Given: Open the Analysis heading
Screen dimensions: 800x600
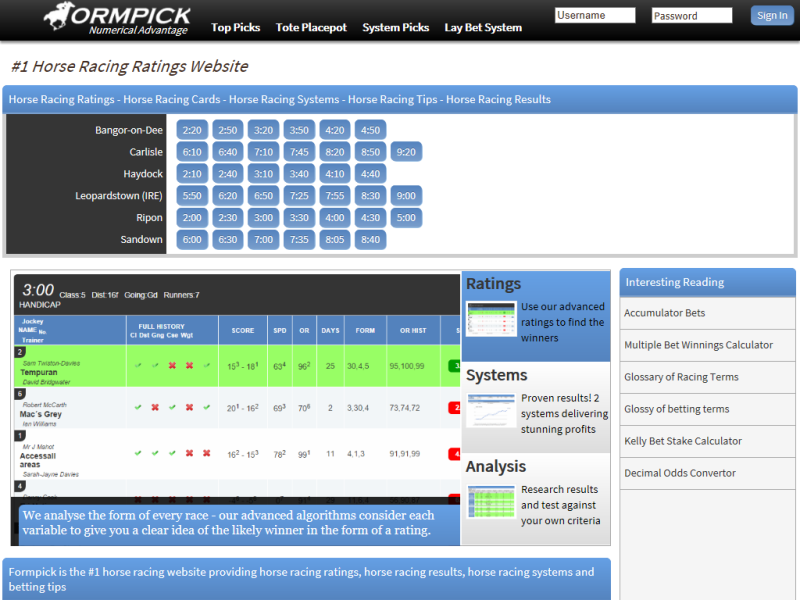Looking at the screenshot, I should 496,466.
